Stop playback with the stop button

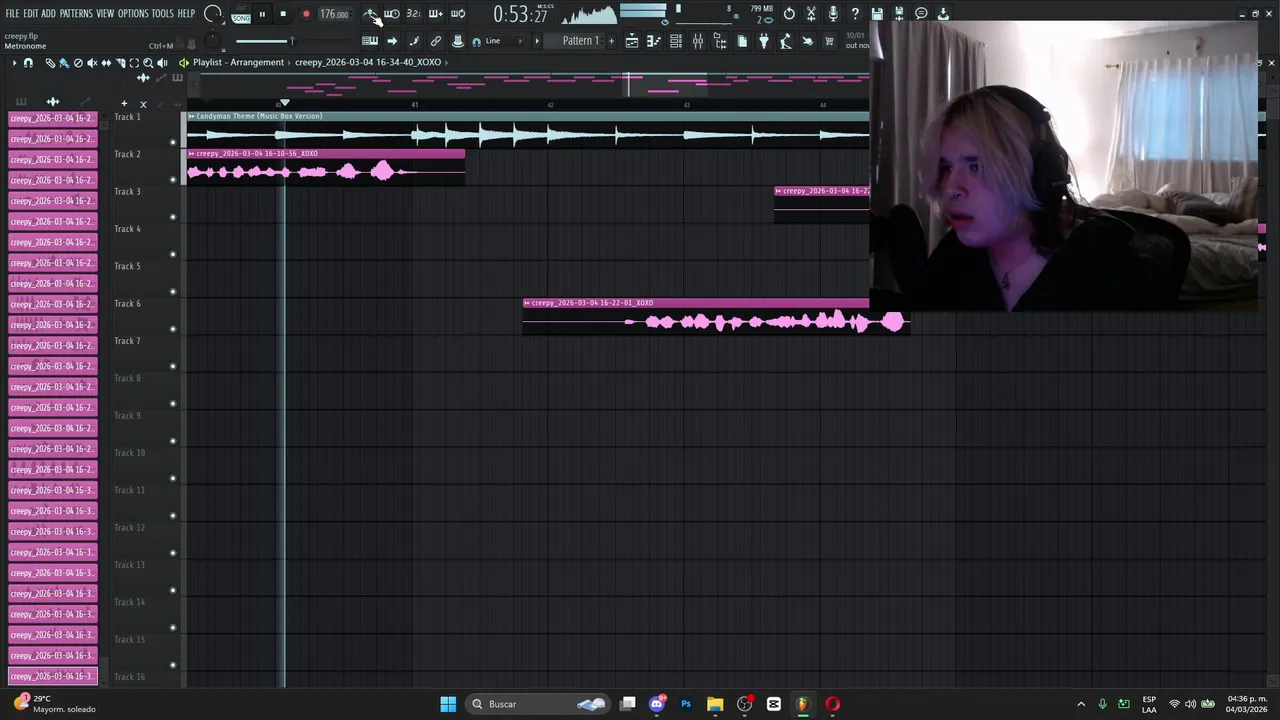pos(283,14)
